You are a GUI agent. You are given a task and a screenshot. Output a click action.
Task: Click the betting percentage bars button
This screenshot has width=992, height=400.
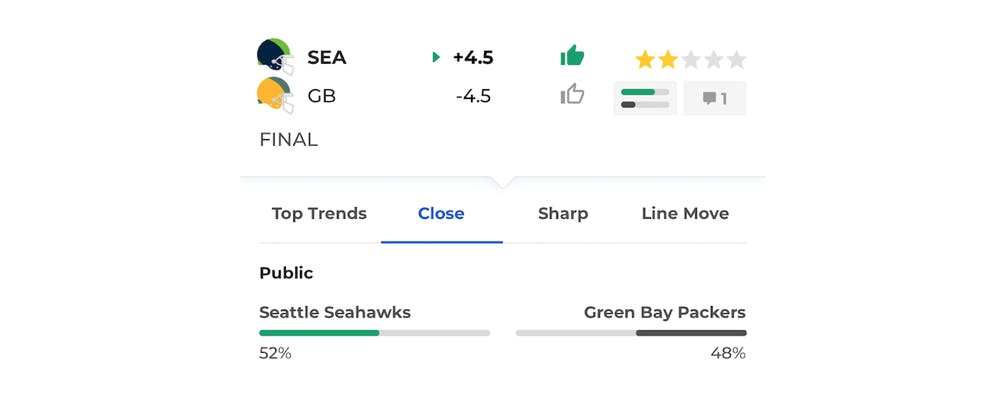[645, 98]
